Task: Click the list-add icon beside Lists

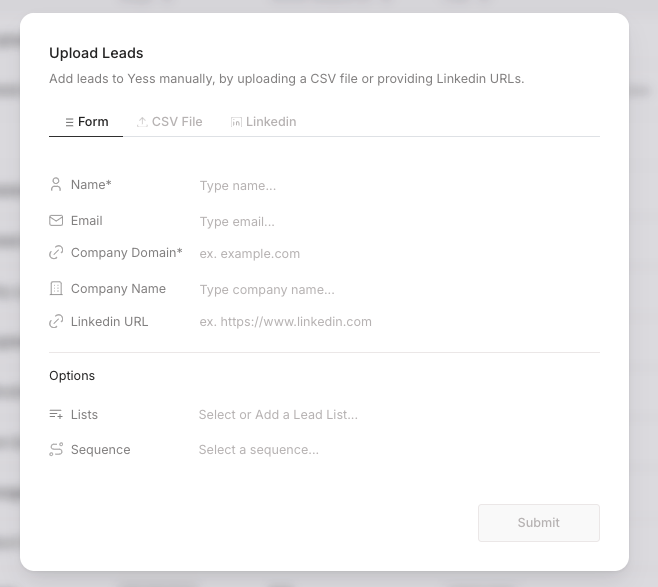Action: click(56, 415)
